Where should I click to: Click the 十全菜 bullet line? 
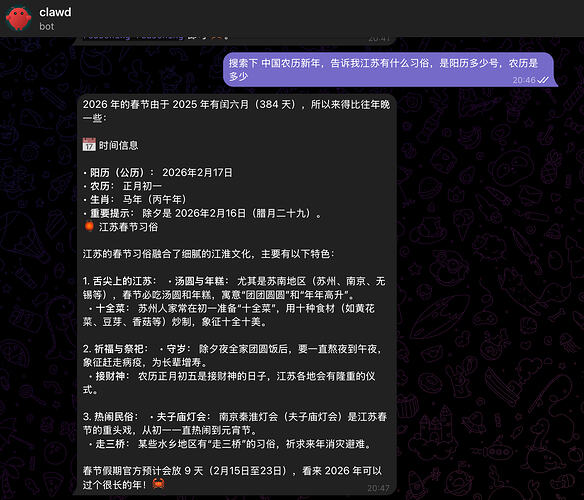click(x=228, y=315)
